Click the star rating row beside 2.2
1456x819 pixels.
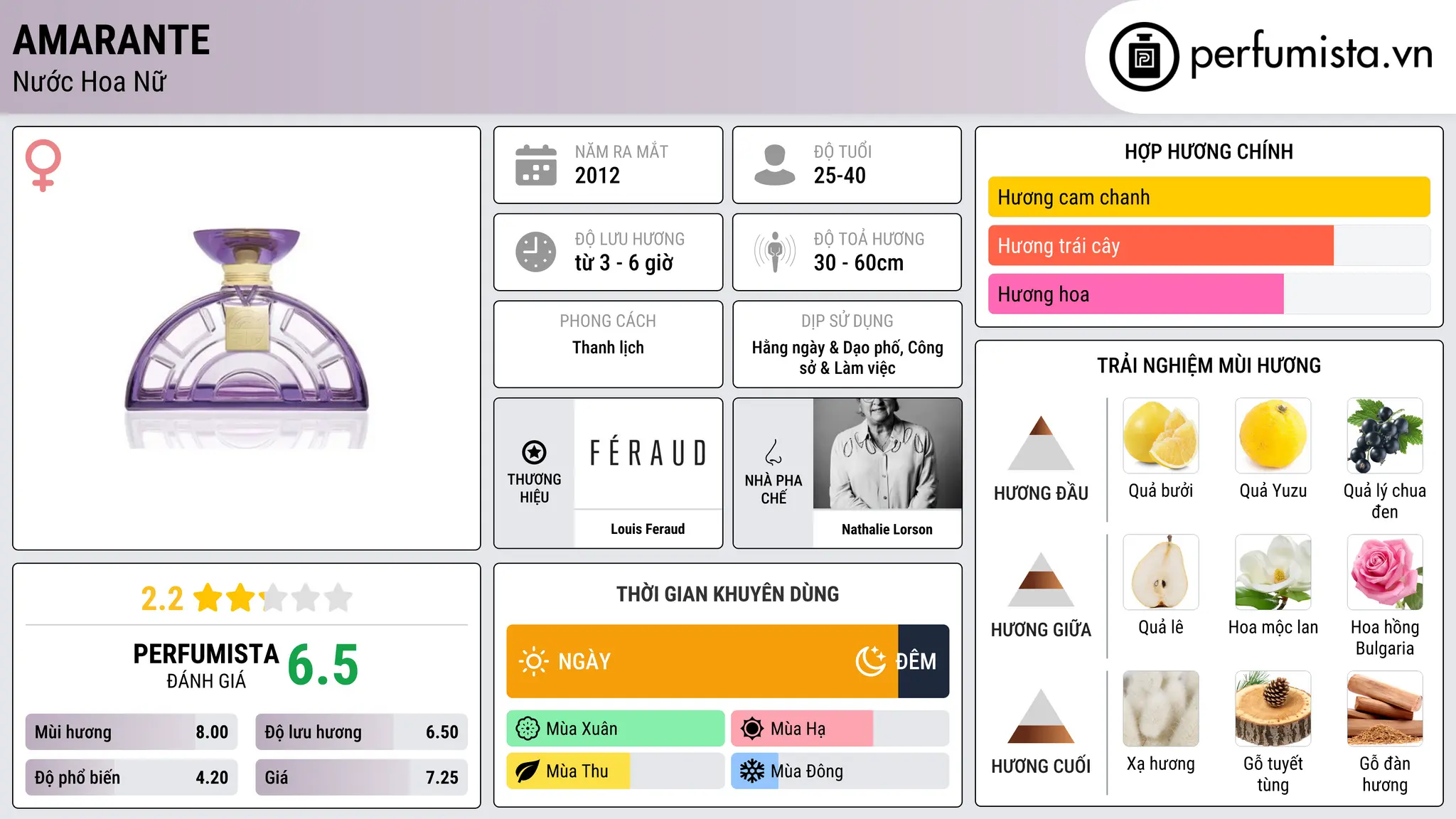pos(273,598)
